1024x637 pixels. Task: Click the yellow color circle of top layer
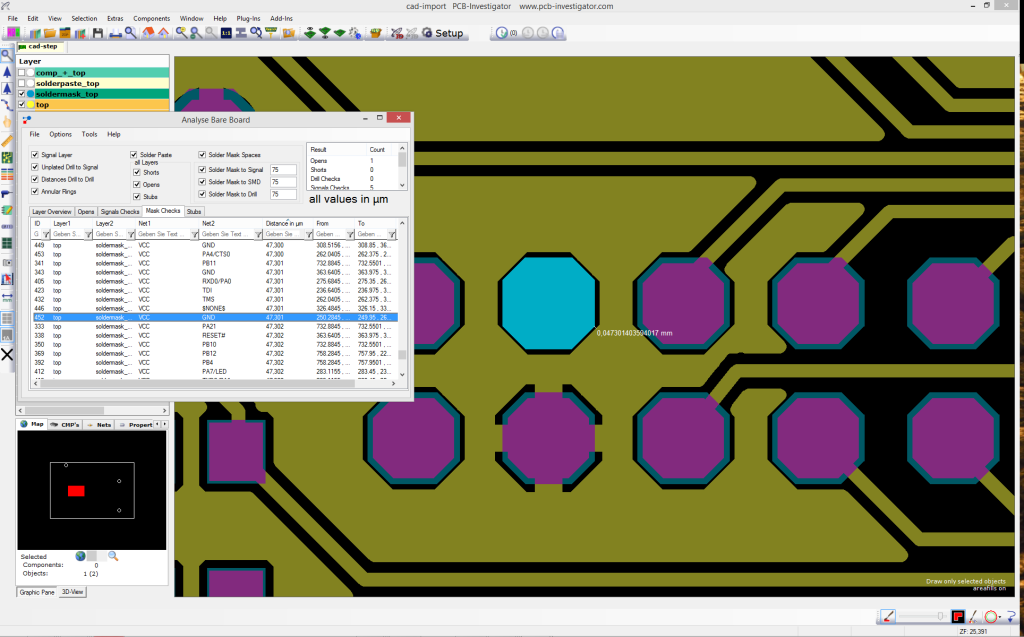pos(31,104)
